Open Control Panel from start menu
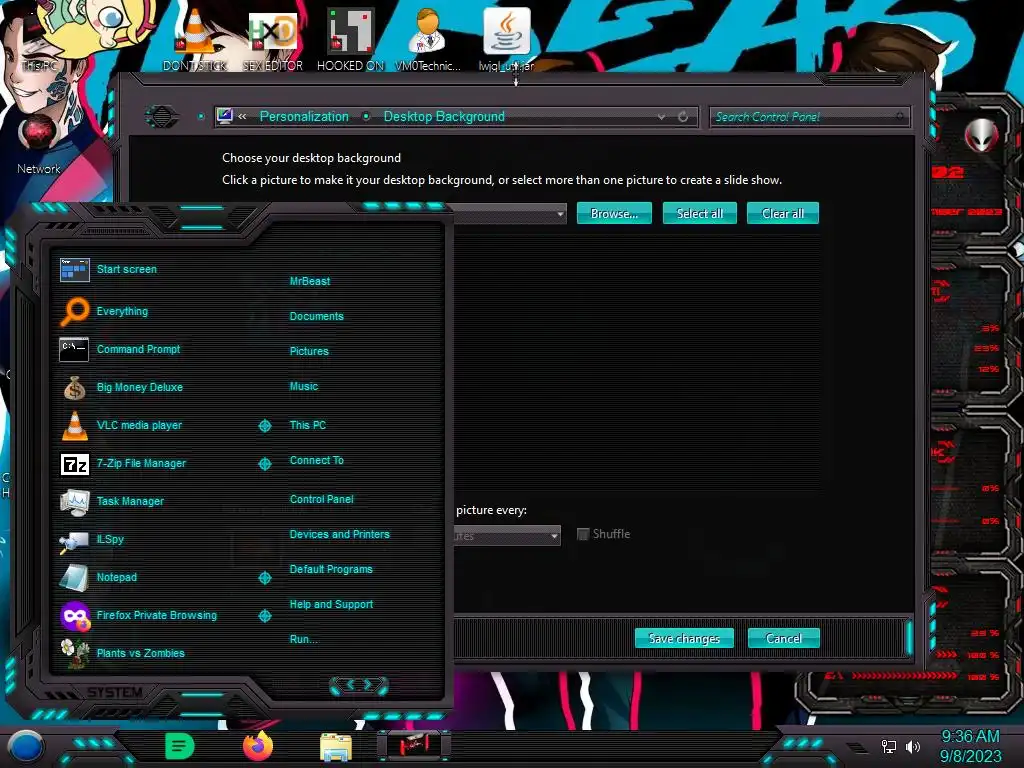1024x768 pixels. point(321,500)
